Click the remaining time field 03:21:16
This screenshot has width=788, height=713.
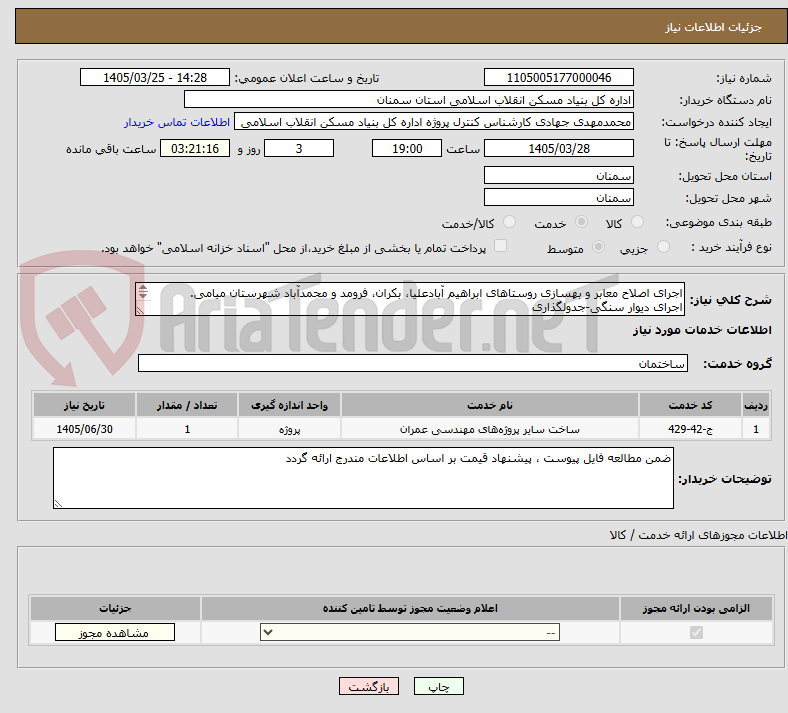click(x=195, y=148)
